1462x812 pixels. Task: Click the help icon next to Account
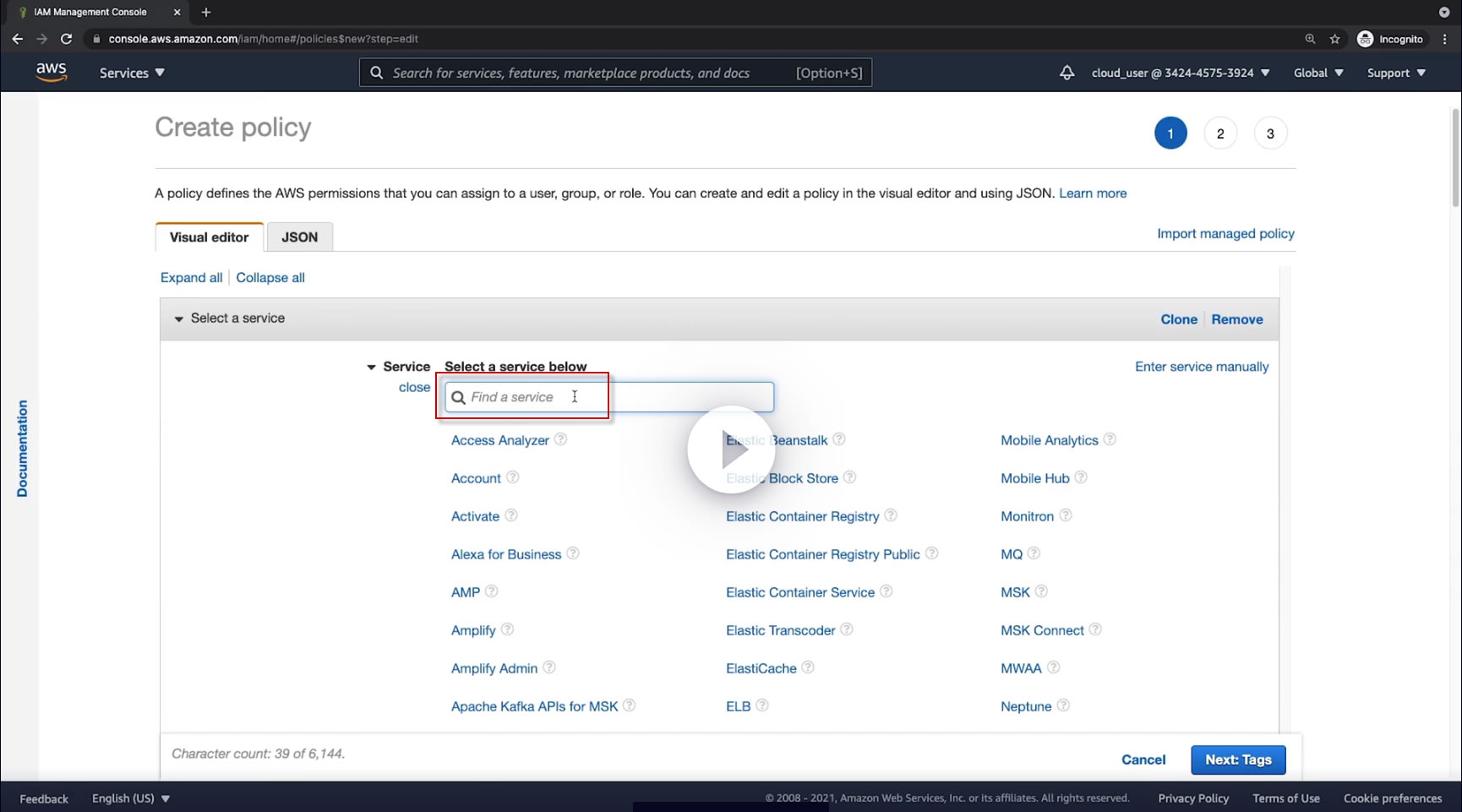512,477
